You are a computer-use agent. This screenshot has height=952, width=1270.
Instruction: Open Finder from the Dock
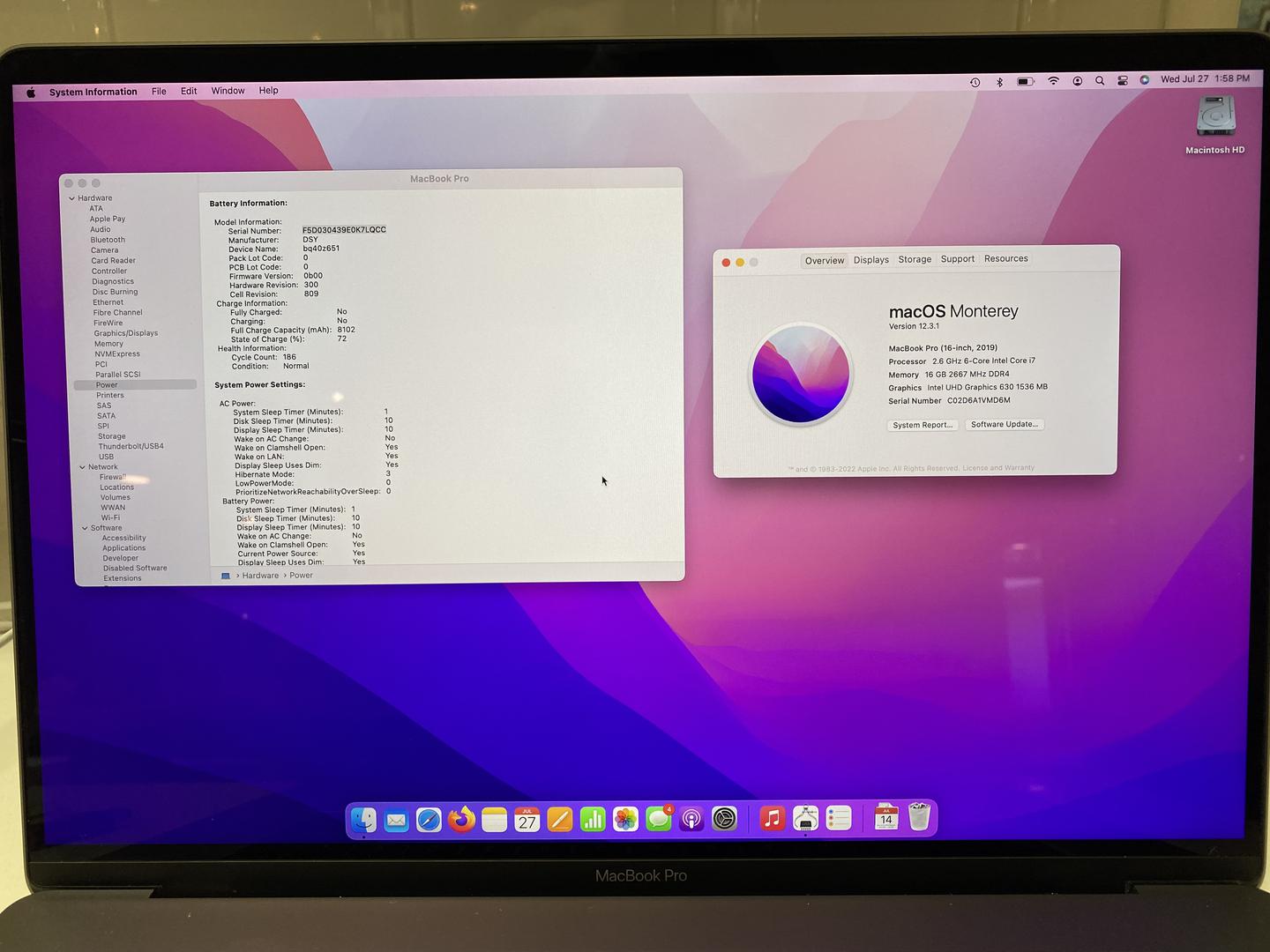click(x=363, y=820)
